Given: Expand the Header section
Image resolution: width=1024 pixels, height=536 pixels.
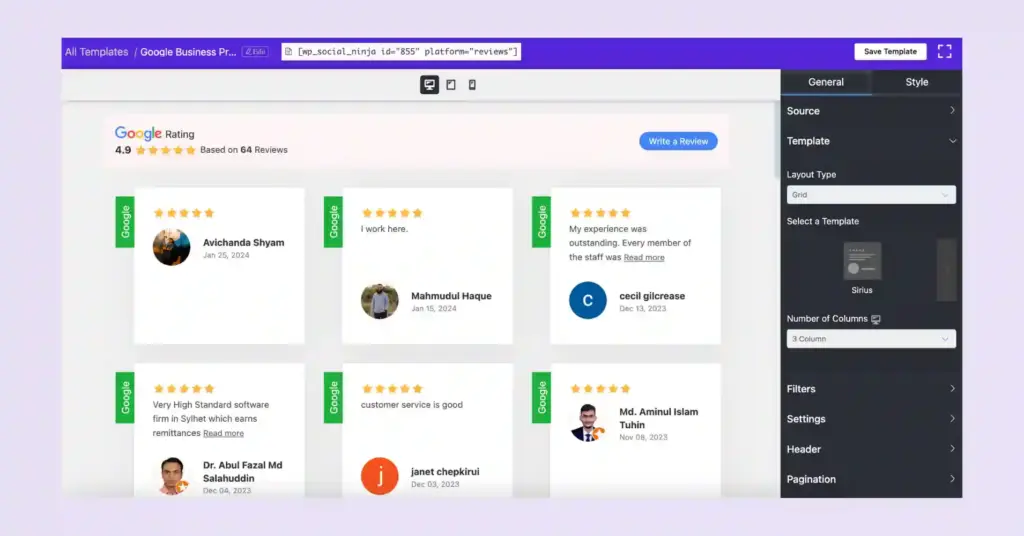Looking at the screenshot, I should [871, 449].
